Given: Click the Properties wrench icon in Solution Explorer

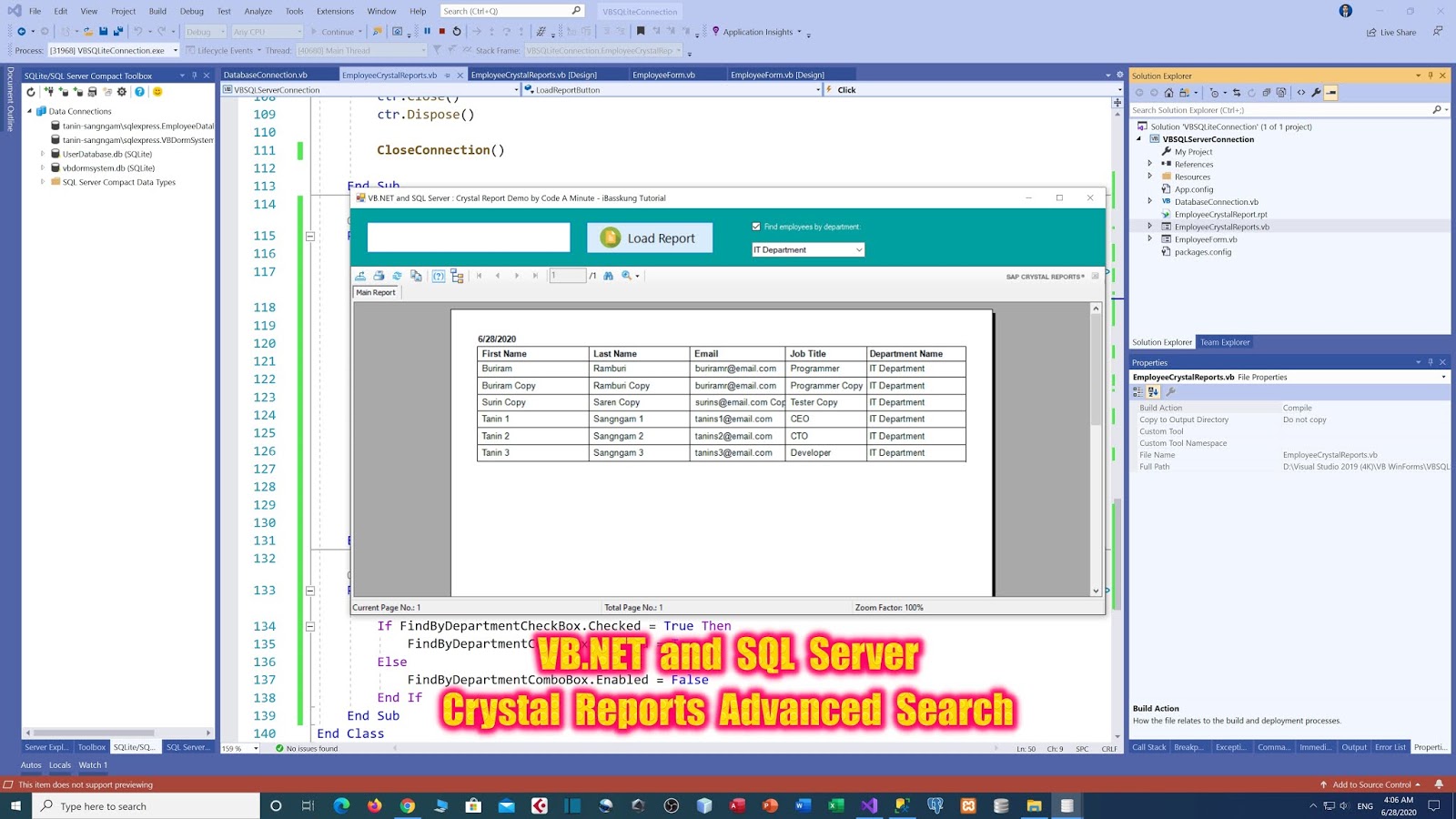Looking at the screenshot, I should click(x=1317, y=92).
